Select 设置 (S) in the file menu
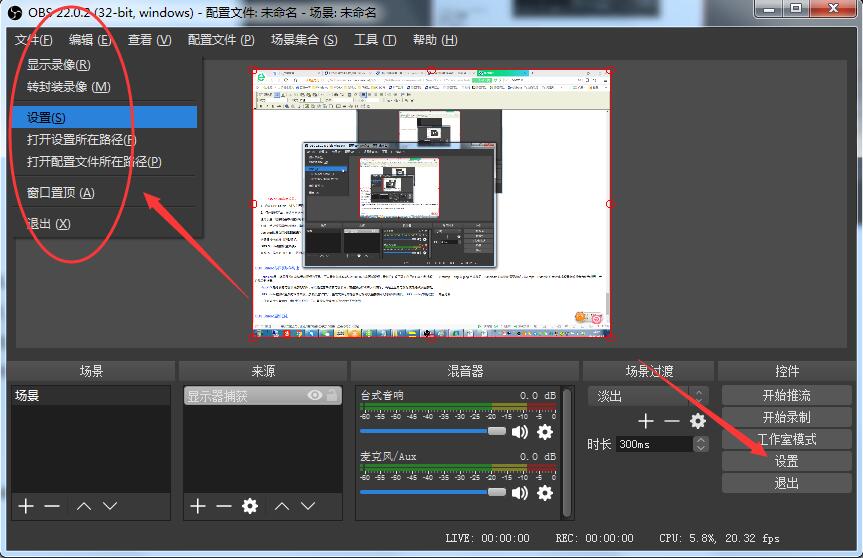863x558 pixels. (46, 117)
